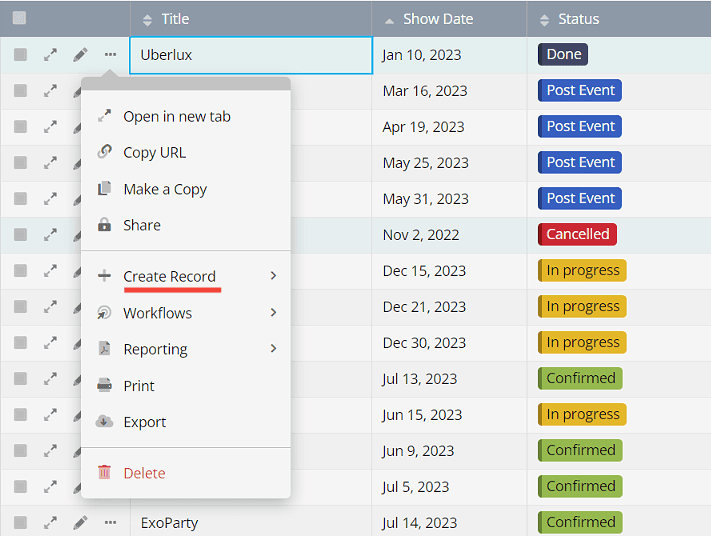Click the expand icon in the Uberlux row

(50, 55)
